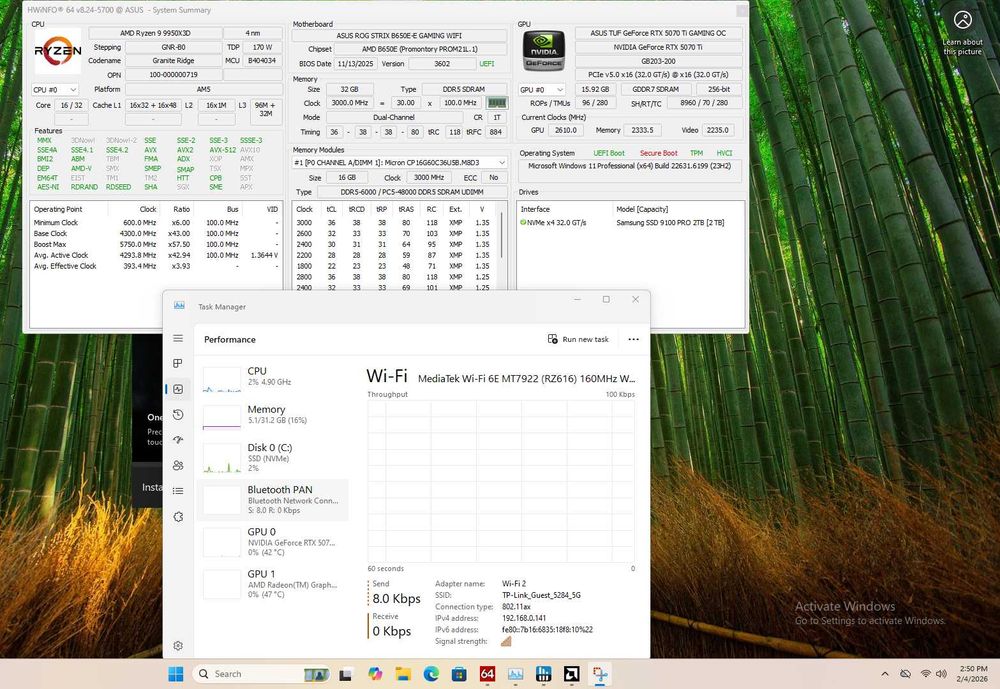Screen dimensions: 1000x689
Task: Switch to Task Manager taskbar icon
Action: click(x=515, y=674)
